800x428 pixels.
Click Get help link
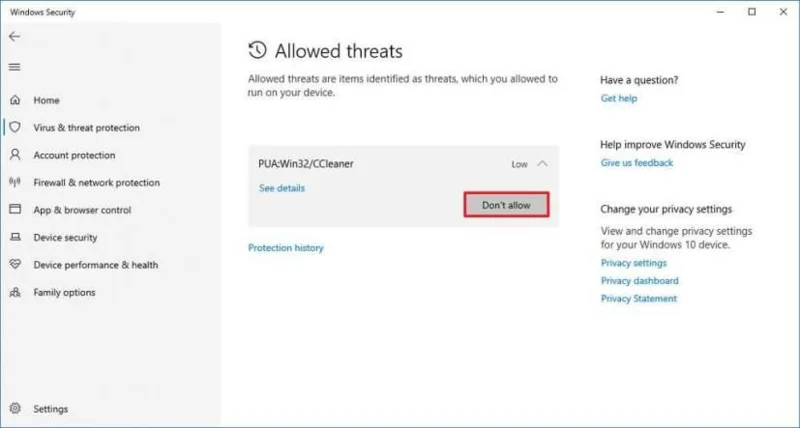point(618,98)
